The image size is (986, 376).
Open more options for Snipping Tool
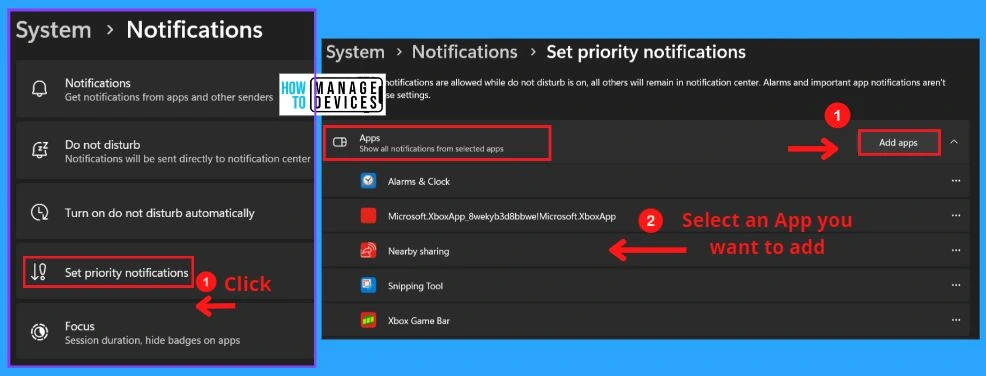point(956,285)
